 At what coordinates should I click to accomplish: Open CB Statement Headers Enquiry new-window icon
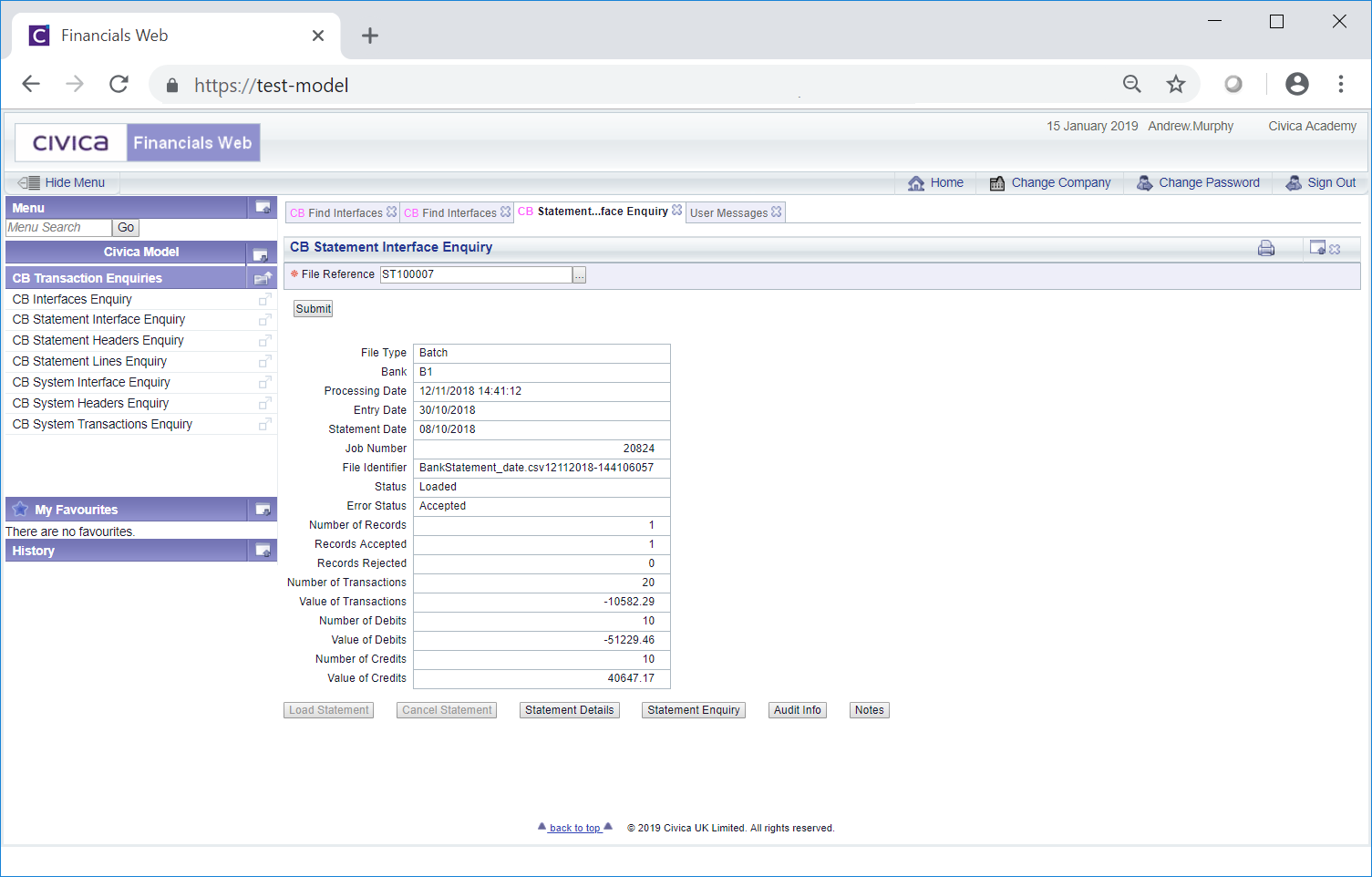pos(264,341)
